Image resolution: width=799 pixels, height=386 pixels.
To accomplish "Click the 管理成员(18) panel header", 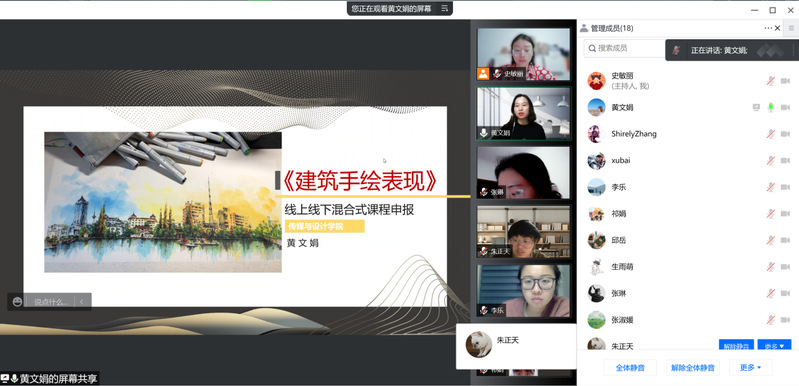I will click(x=607, y=29).
